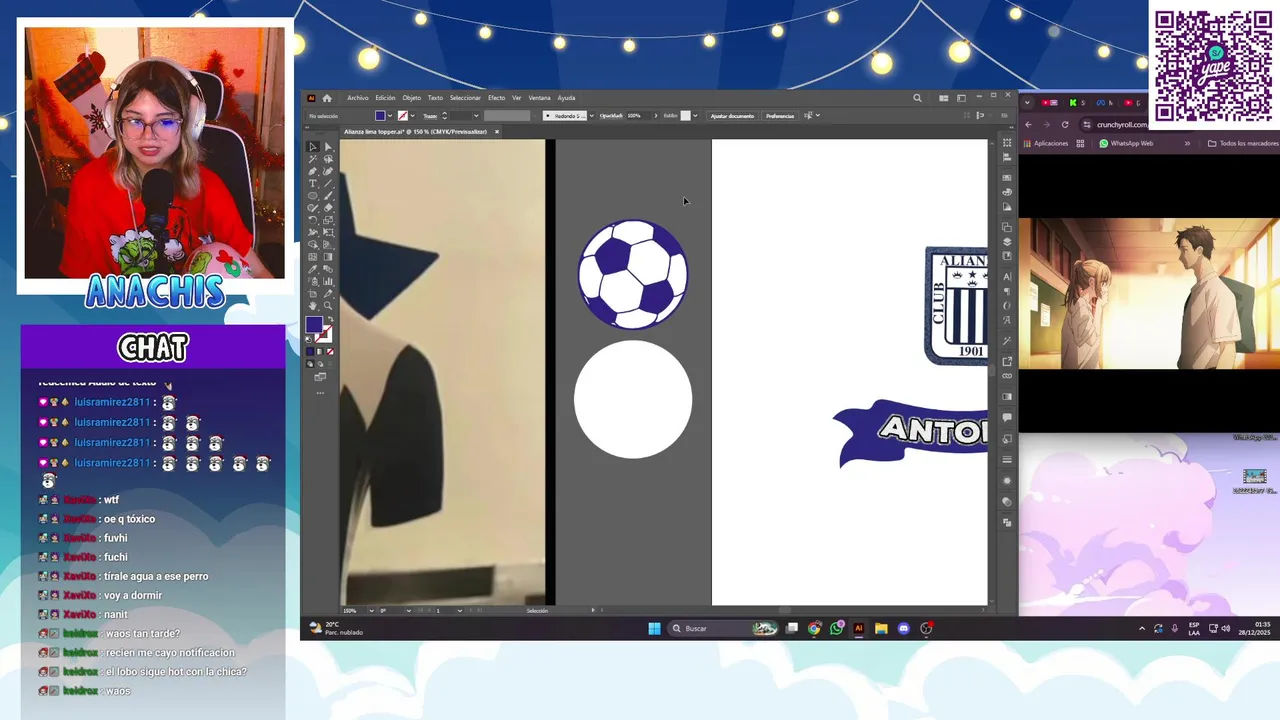
Task: Reset to default fill and stroke
Action: point(309,339)
